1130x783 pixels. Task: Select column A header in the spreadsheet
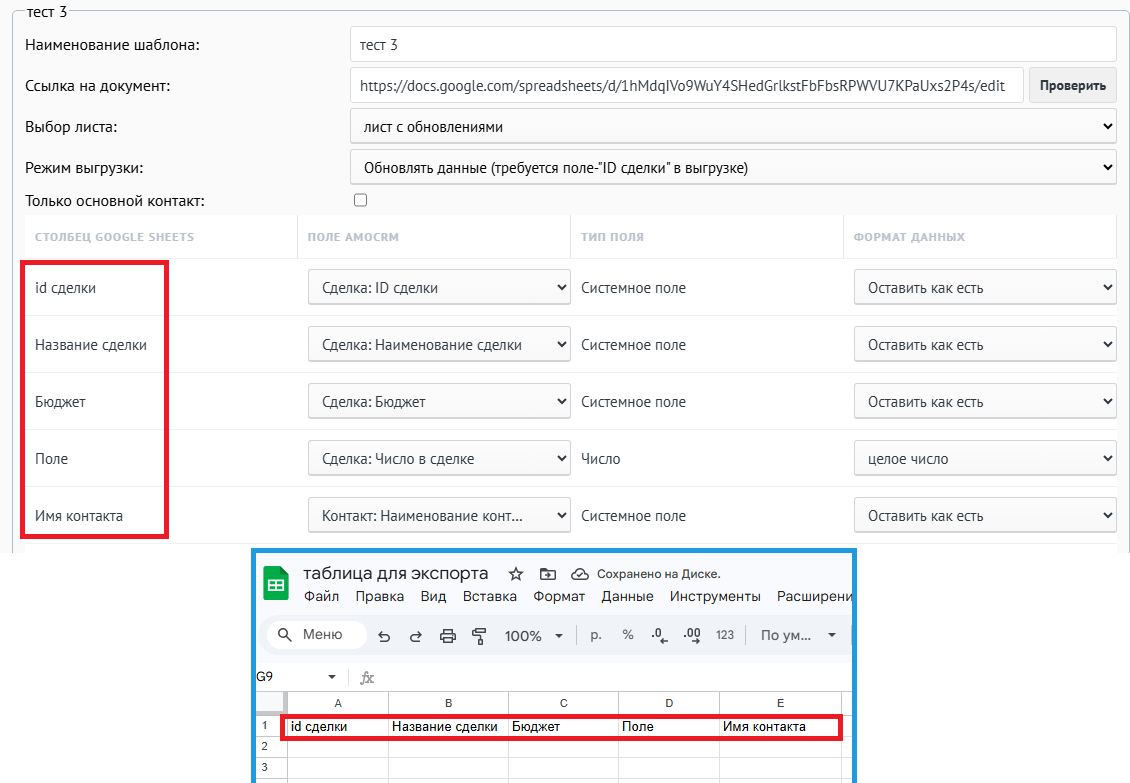tap(338, 703)
